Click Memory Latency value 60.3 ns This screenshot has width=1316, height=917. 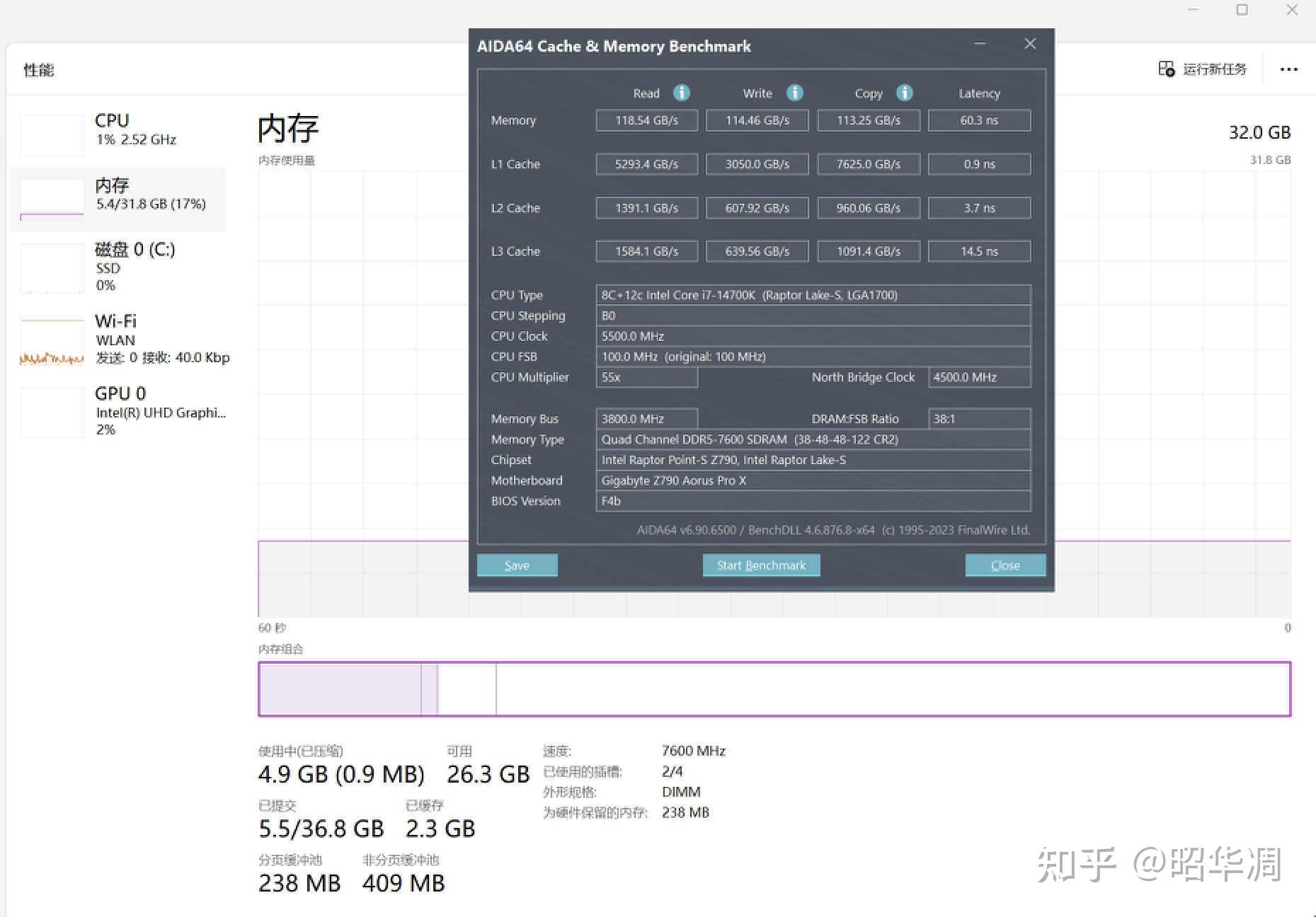tap(979, 120)
